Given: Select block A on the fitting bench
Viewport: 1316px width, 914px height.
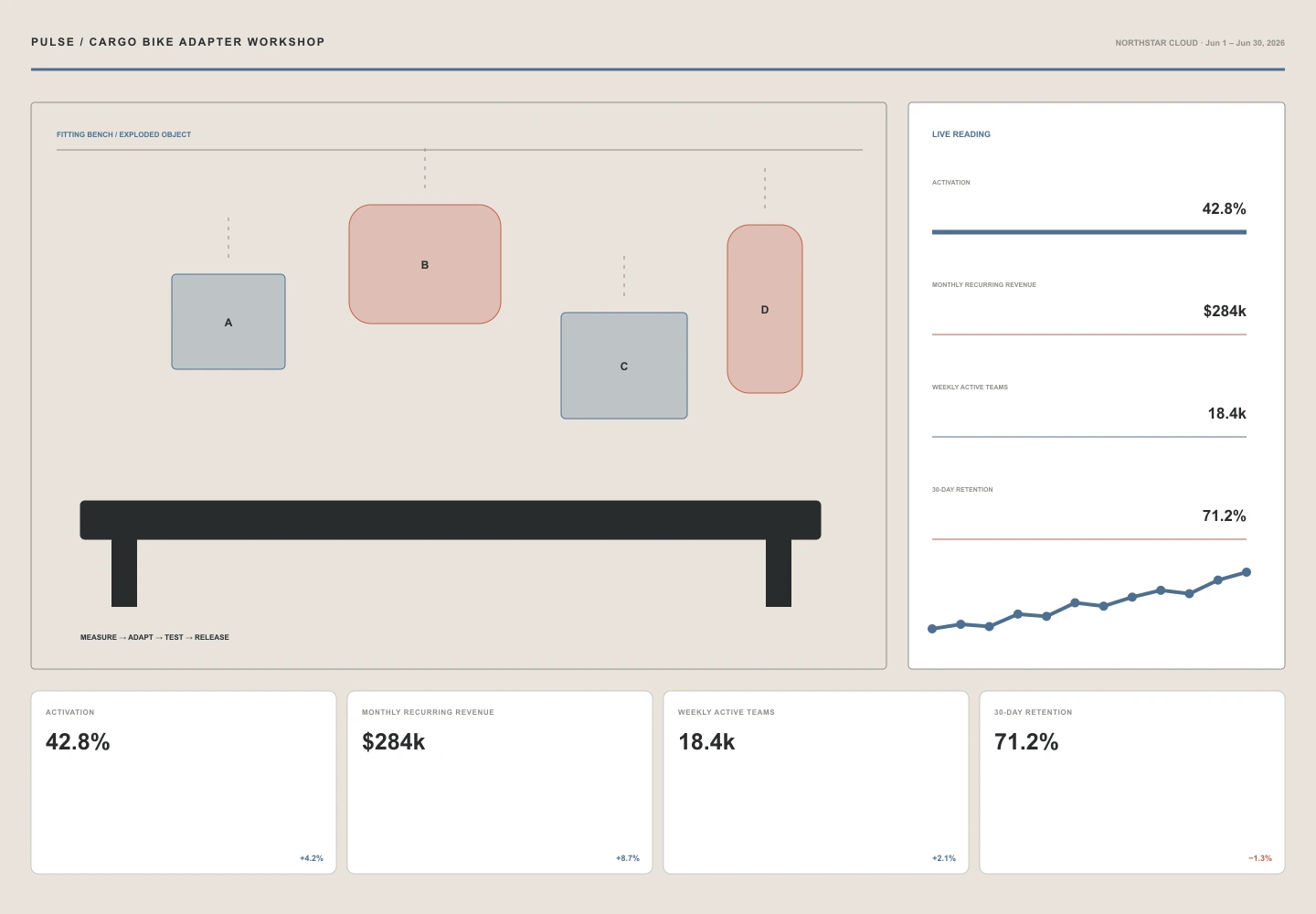Looking at the screenshot, I should coord(228,322).
